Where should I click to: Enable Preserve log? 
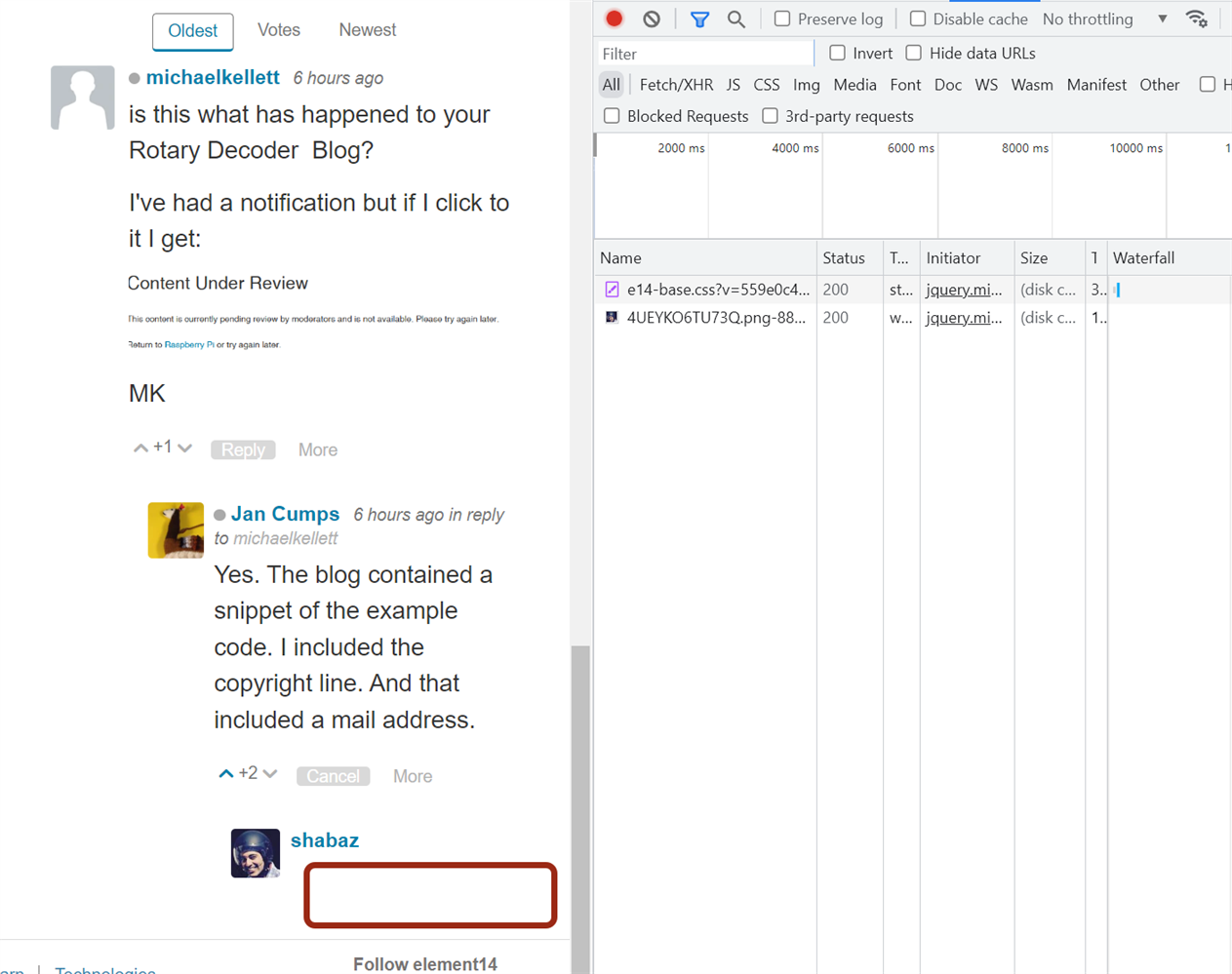pyautogui.click(x=781, y=18)
